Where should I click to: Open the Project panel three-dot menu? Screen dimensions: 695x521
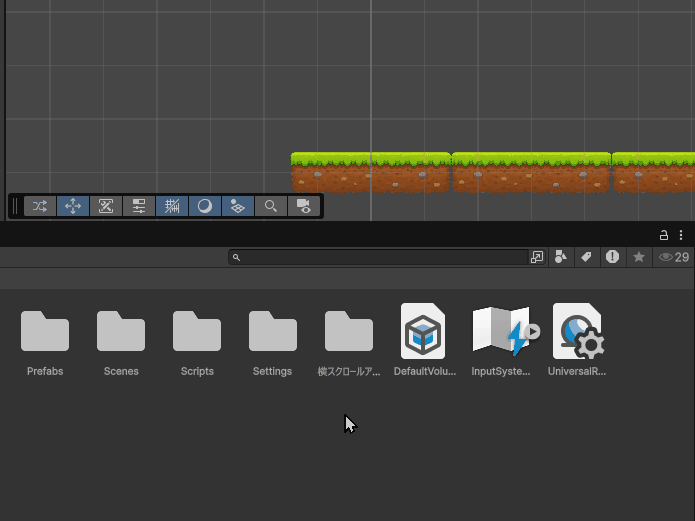pyautogui.click(x=681, y=235)
